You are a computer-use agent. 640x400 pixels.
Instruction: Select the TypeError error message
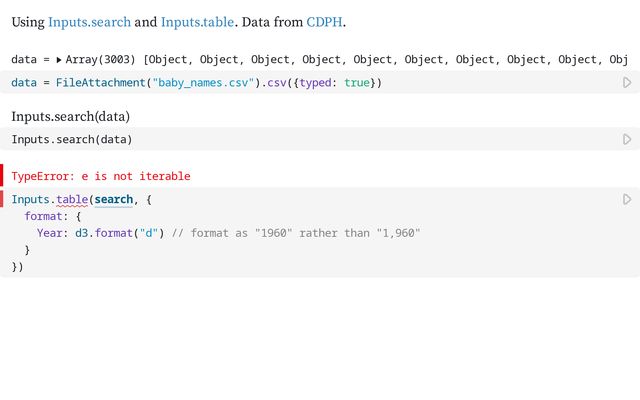(x=101, y=176)
